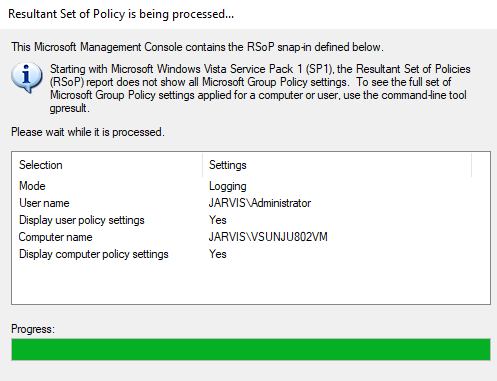Click the green progress bar

[251, 349]
